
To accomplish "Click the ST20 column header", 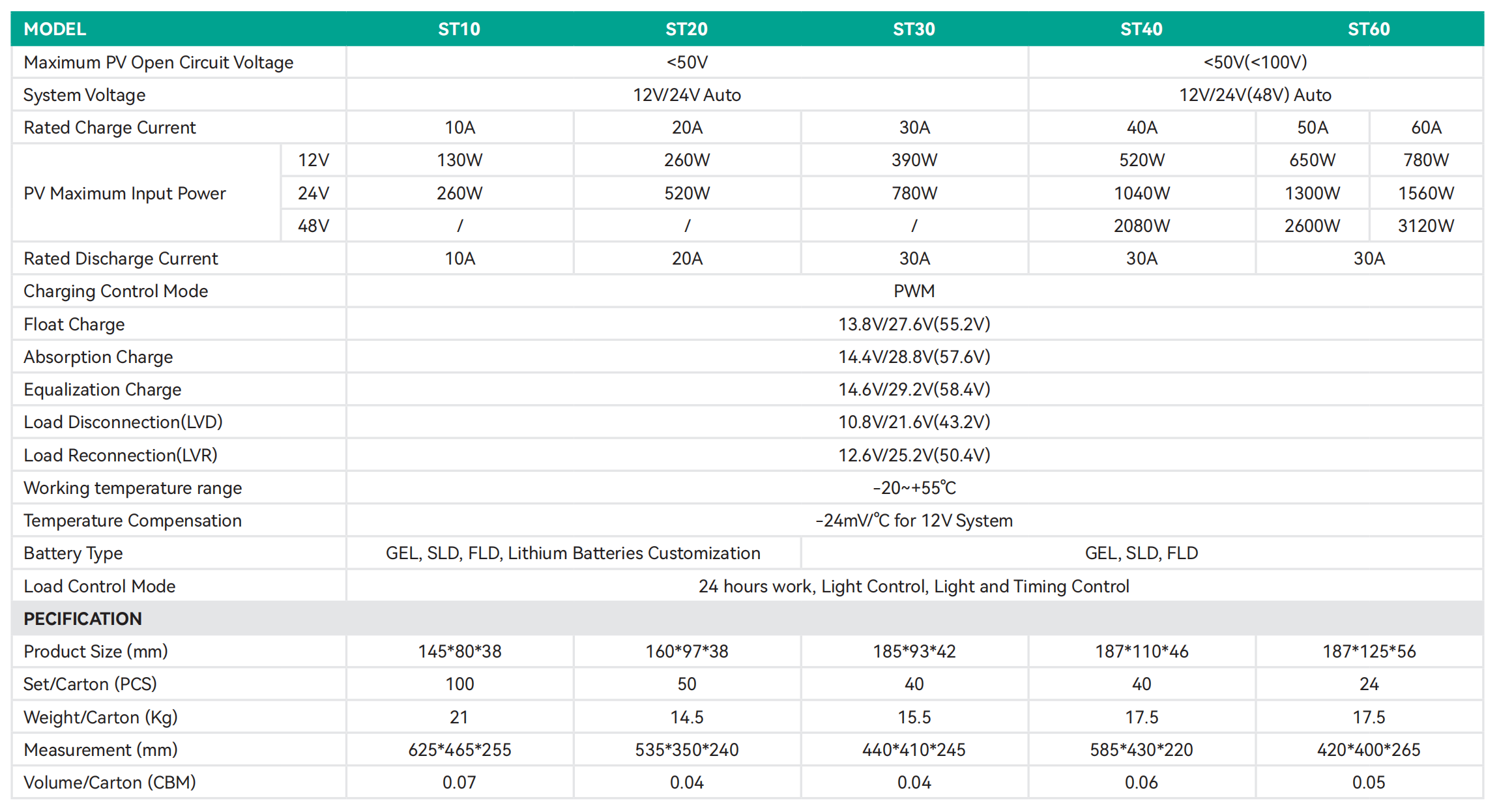I will pyautogui.click(x=686, y=29).
